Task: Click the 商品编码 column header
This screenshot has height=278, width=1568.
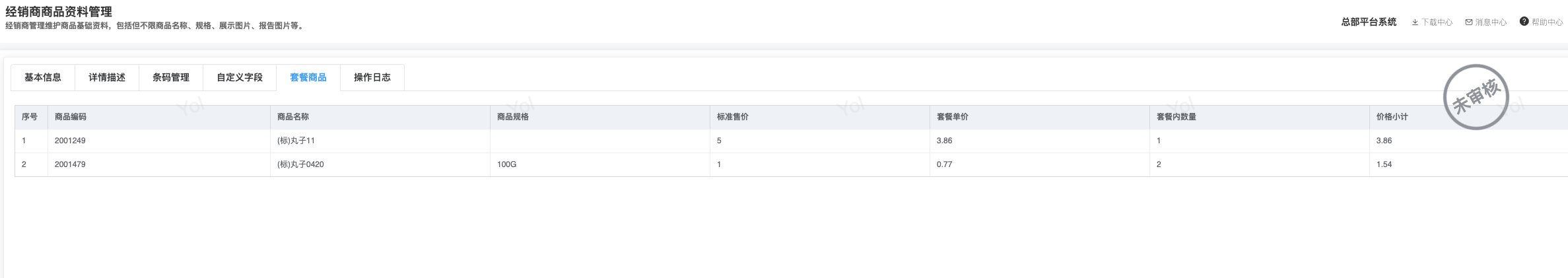Action: [71, 117]
